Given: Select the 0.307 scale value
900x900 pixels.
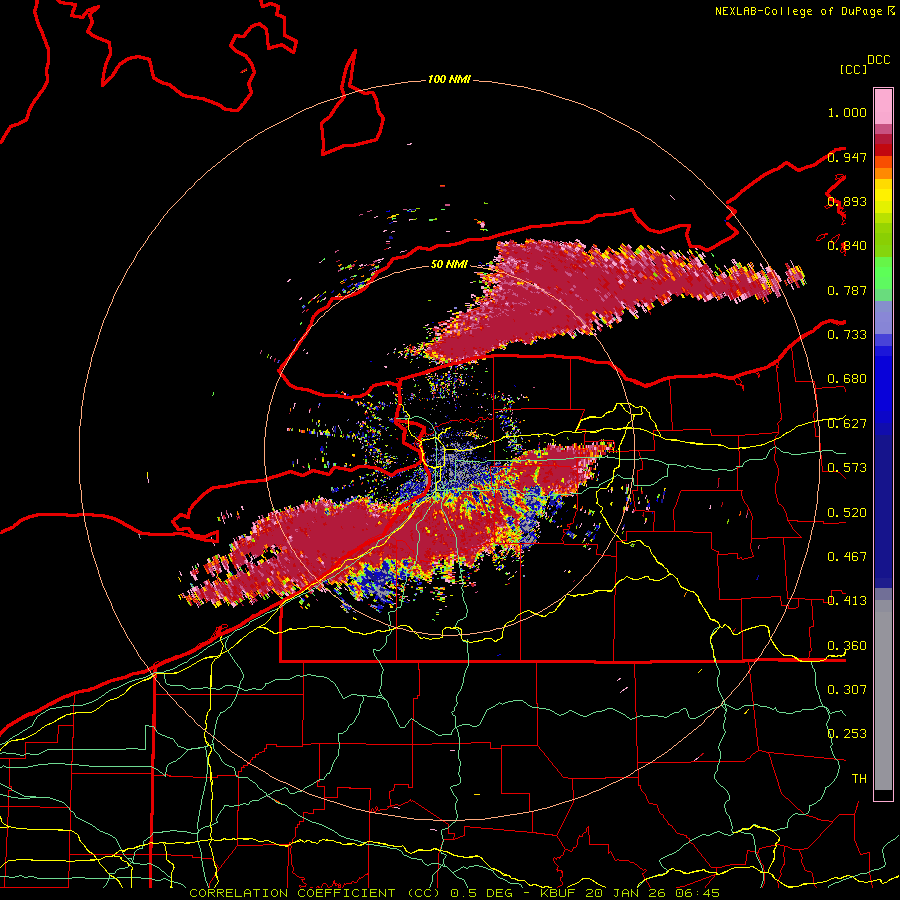Looking at the screenshot, I should click(847, 689).
